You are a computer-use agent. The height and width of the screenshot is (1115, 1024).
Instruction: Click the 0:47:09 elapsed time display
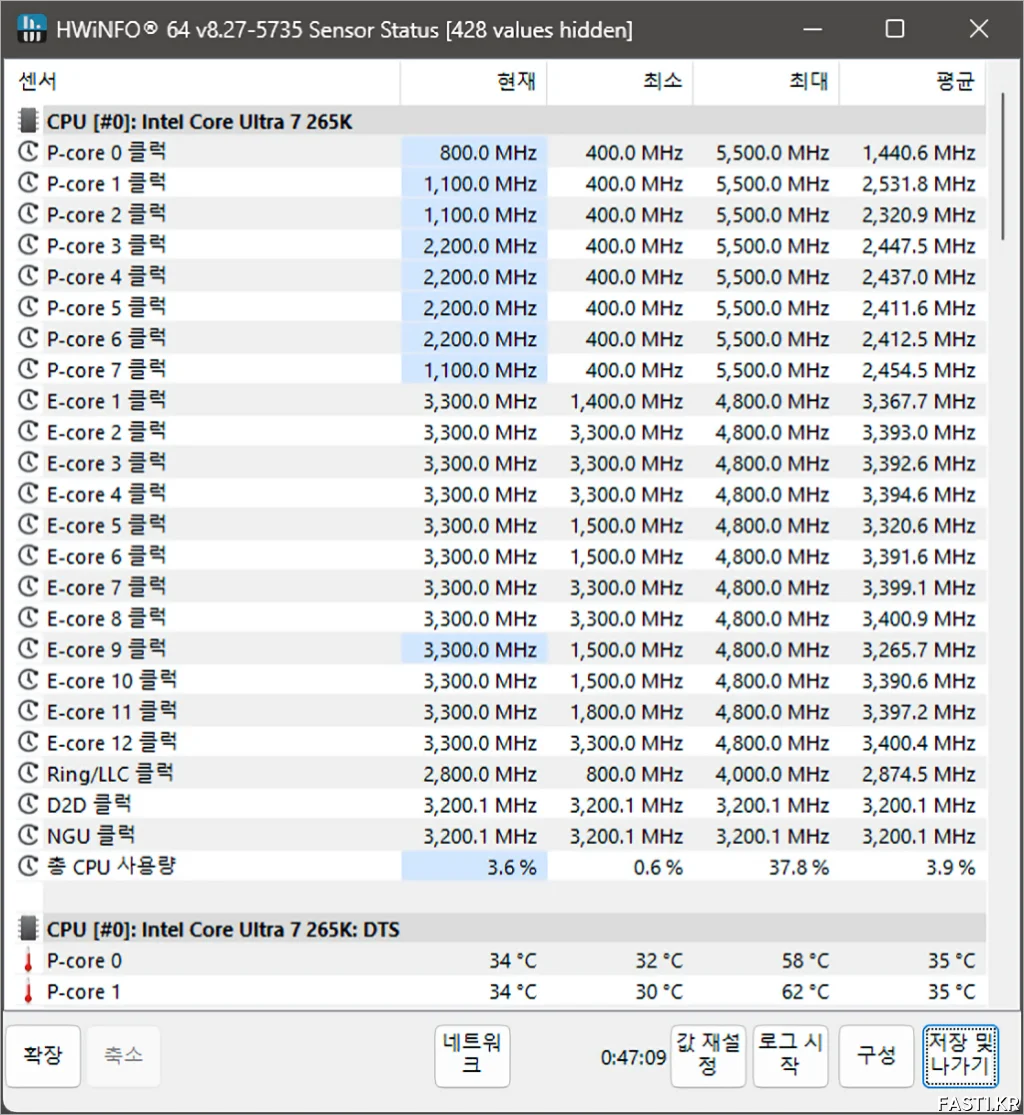(633, 1057)
